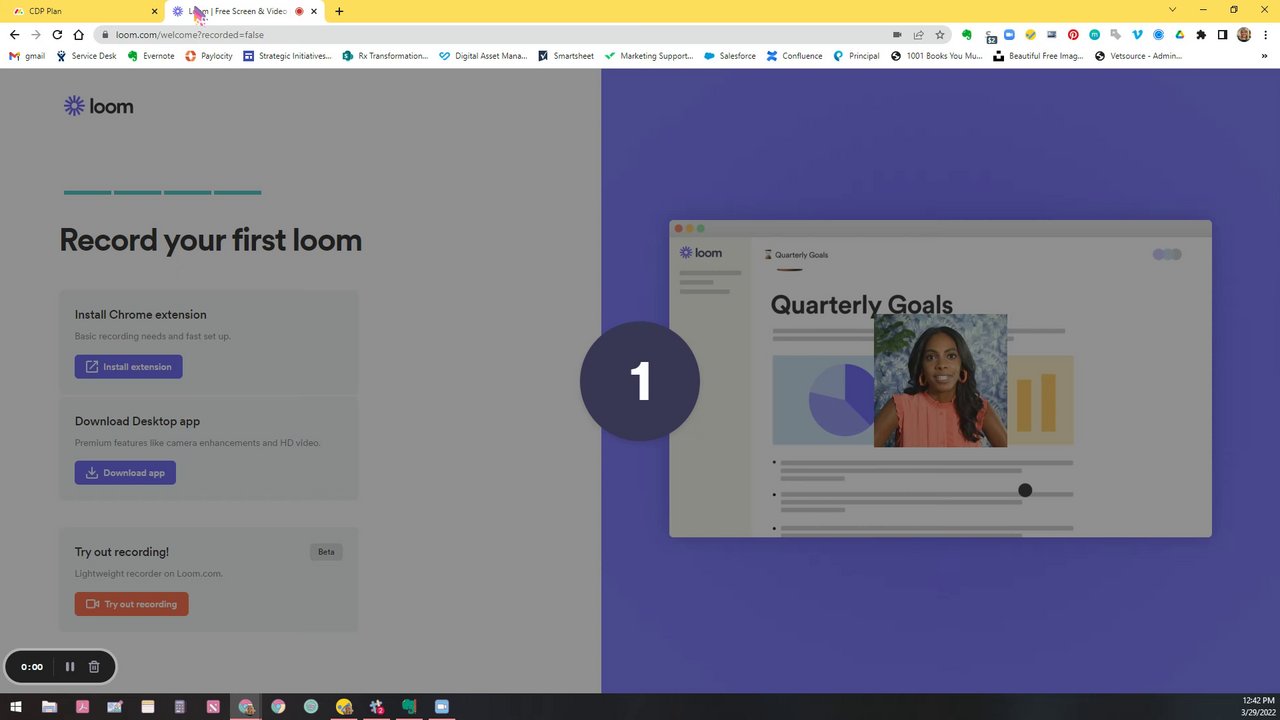
Task: Open the Pinterest save extension
Action: tap(1073, 35)
